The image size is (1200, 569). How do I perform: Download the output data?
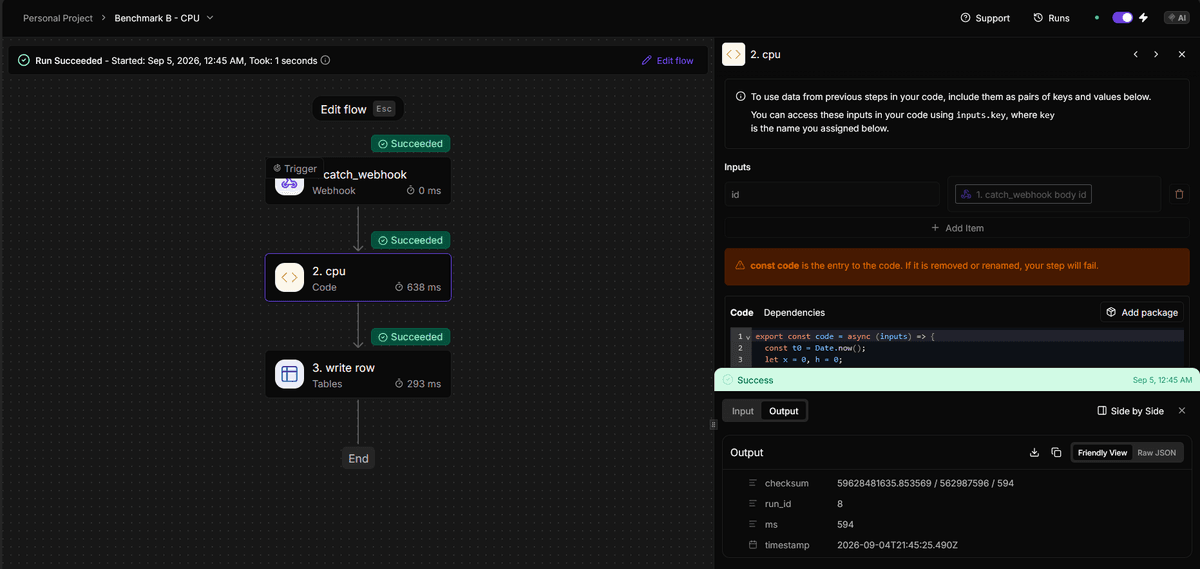[x=1034, y=453]
